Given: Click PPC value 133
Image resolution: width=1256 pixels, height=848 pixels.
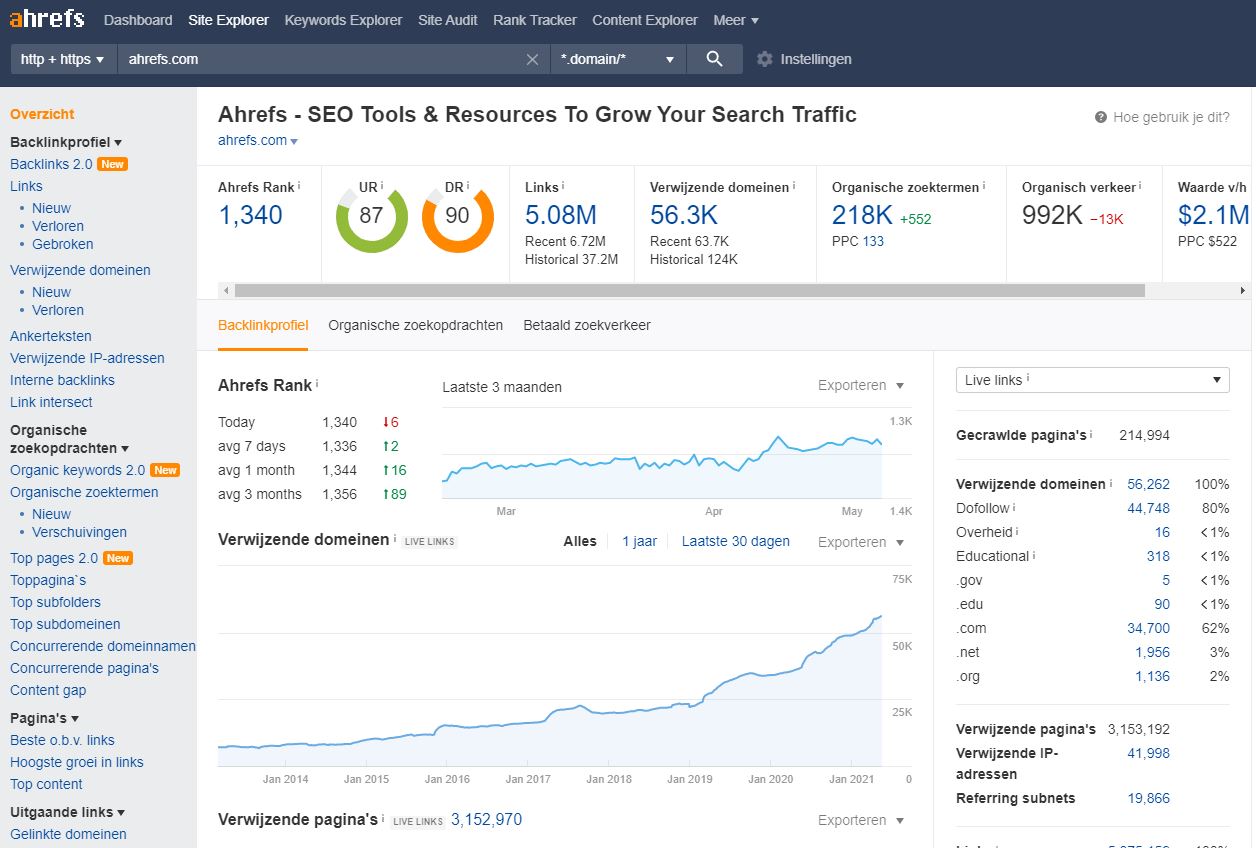Looking at the screenshot, I should click(873, 241).
